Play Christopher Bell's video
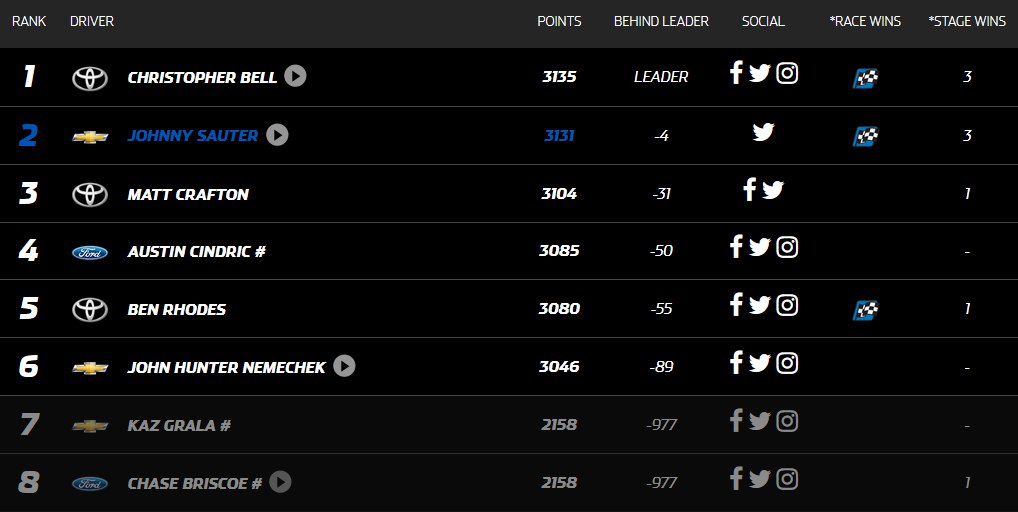 point(295,76)
